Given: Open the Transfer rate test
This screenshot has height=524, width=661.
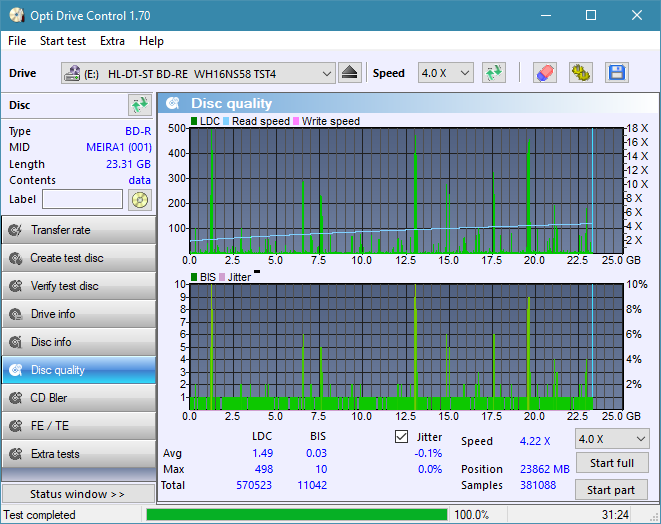Looking at the screenshot, I should pos(78,230).
